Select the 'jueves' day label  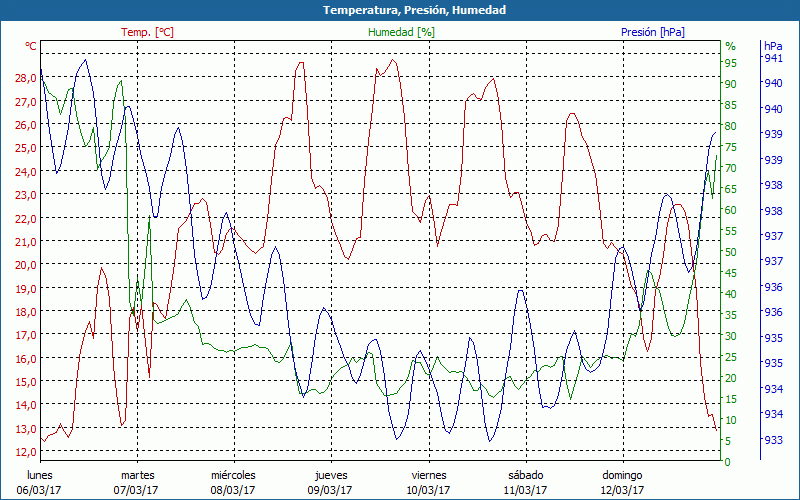(x=331, y=475)
